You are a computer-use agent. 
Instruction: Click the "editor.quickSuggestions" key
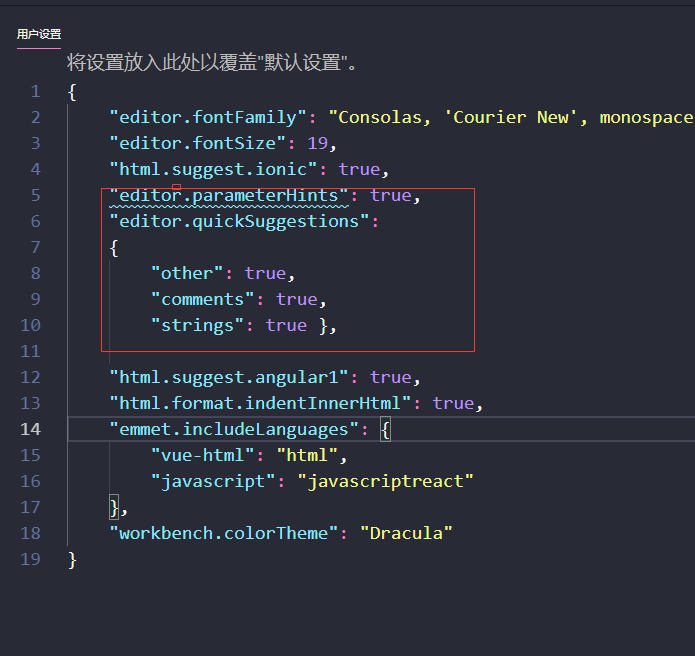[x=239, y=221]
